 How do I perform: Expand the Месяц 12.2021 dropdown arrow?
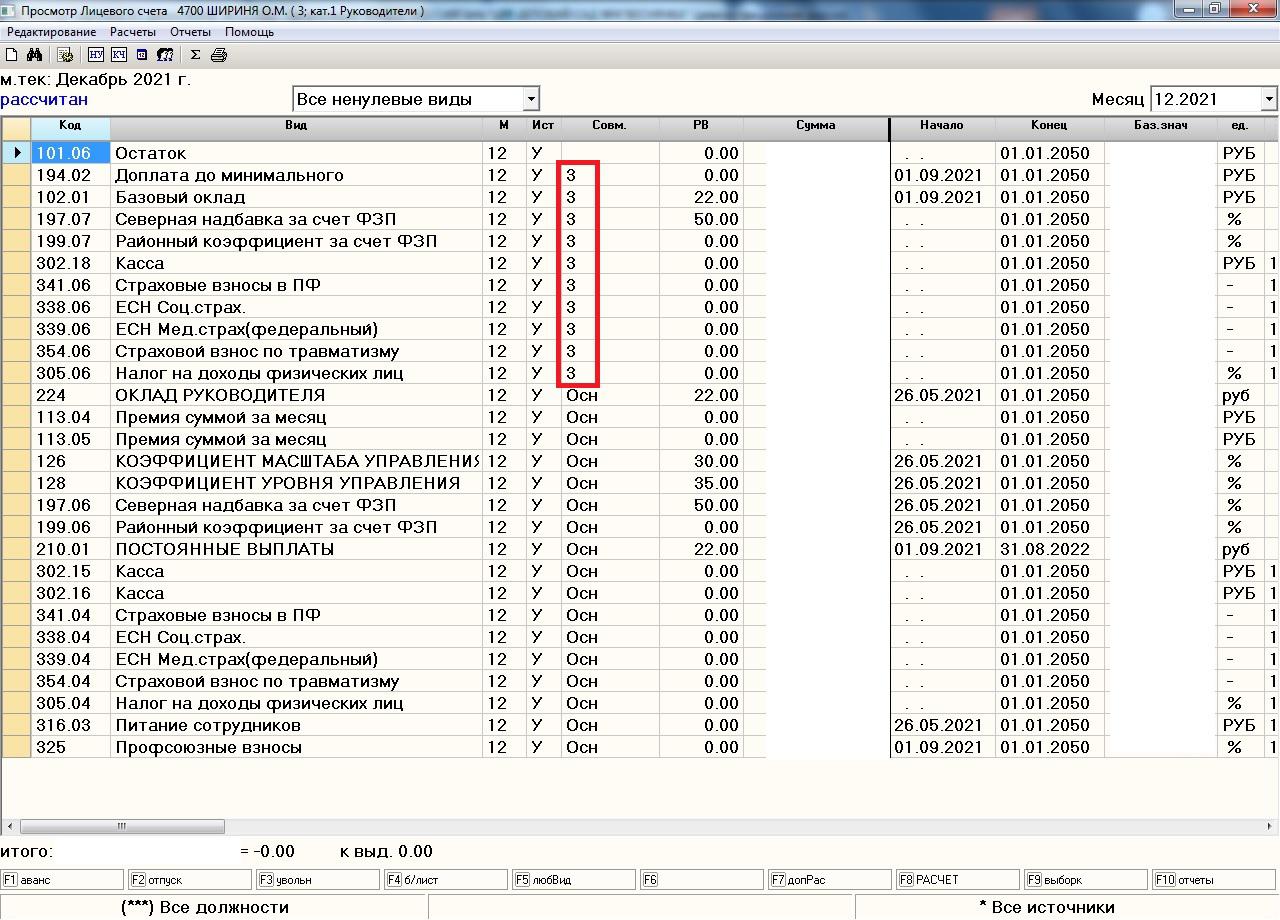(1269, 99)
